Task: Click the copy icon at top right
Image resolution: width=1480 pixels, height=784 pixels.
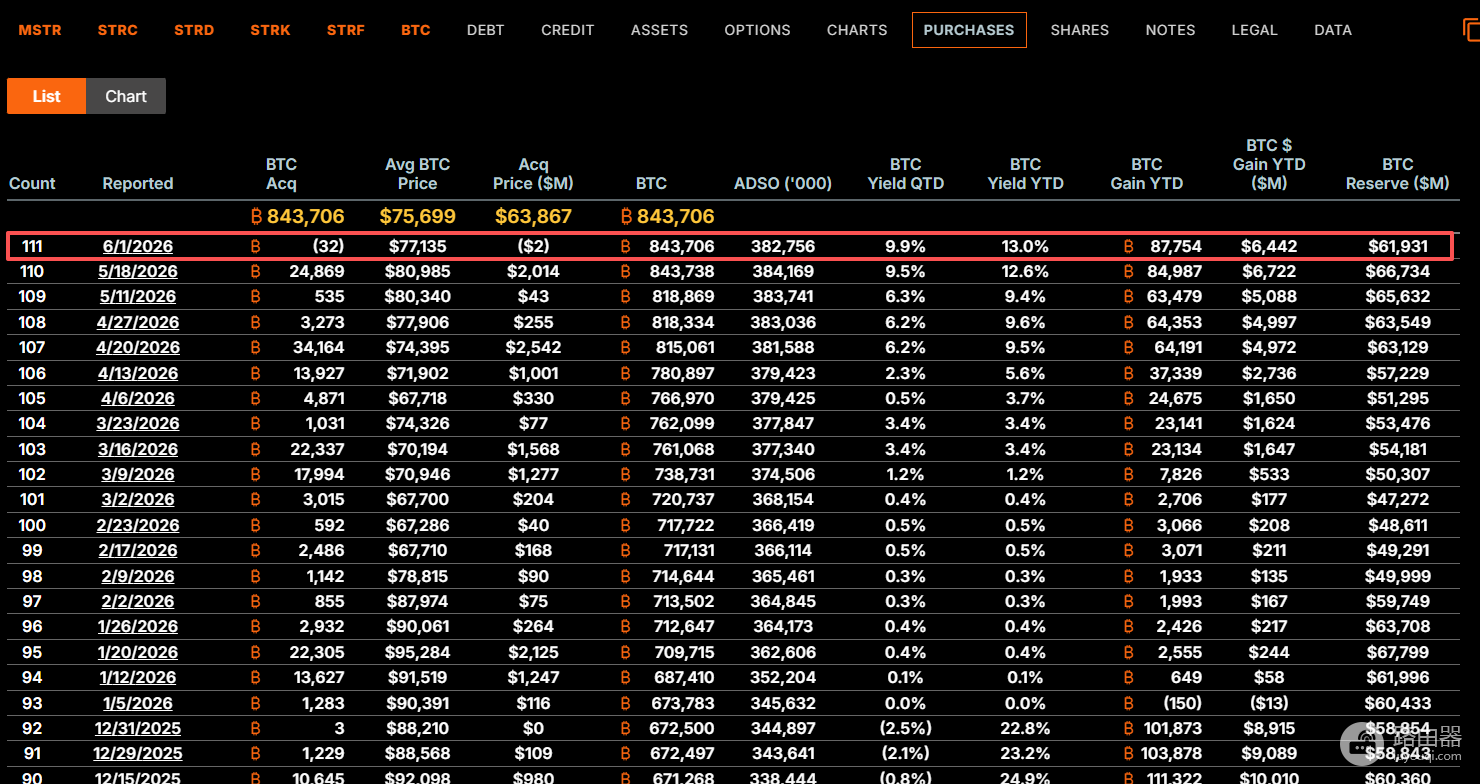Action: pos(1471,30)
